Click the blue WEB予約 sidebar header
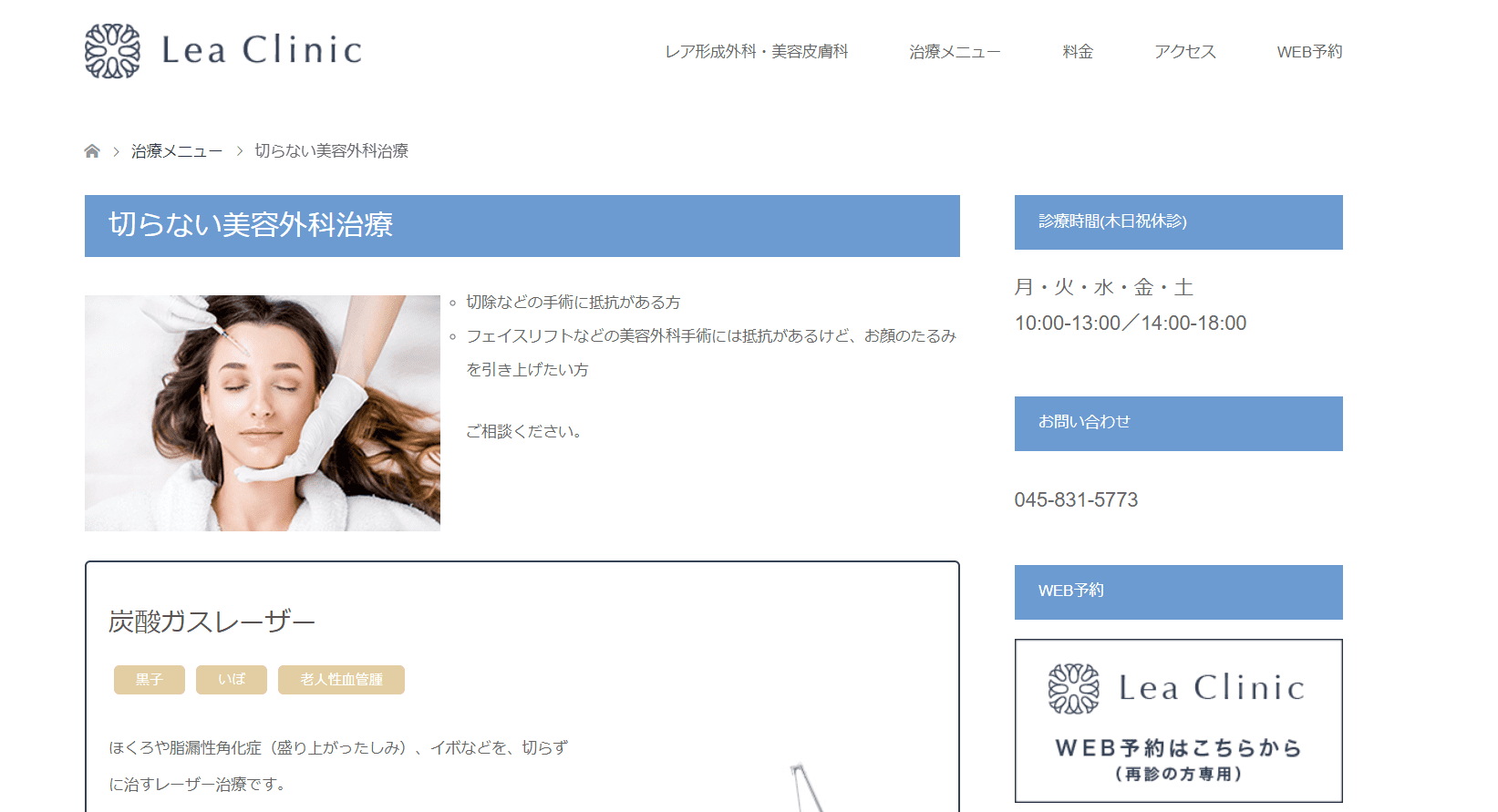This screenshot has height=812, width=1498. point(1178,591)
